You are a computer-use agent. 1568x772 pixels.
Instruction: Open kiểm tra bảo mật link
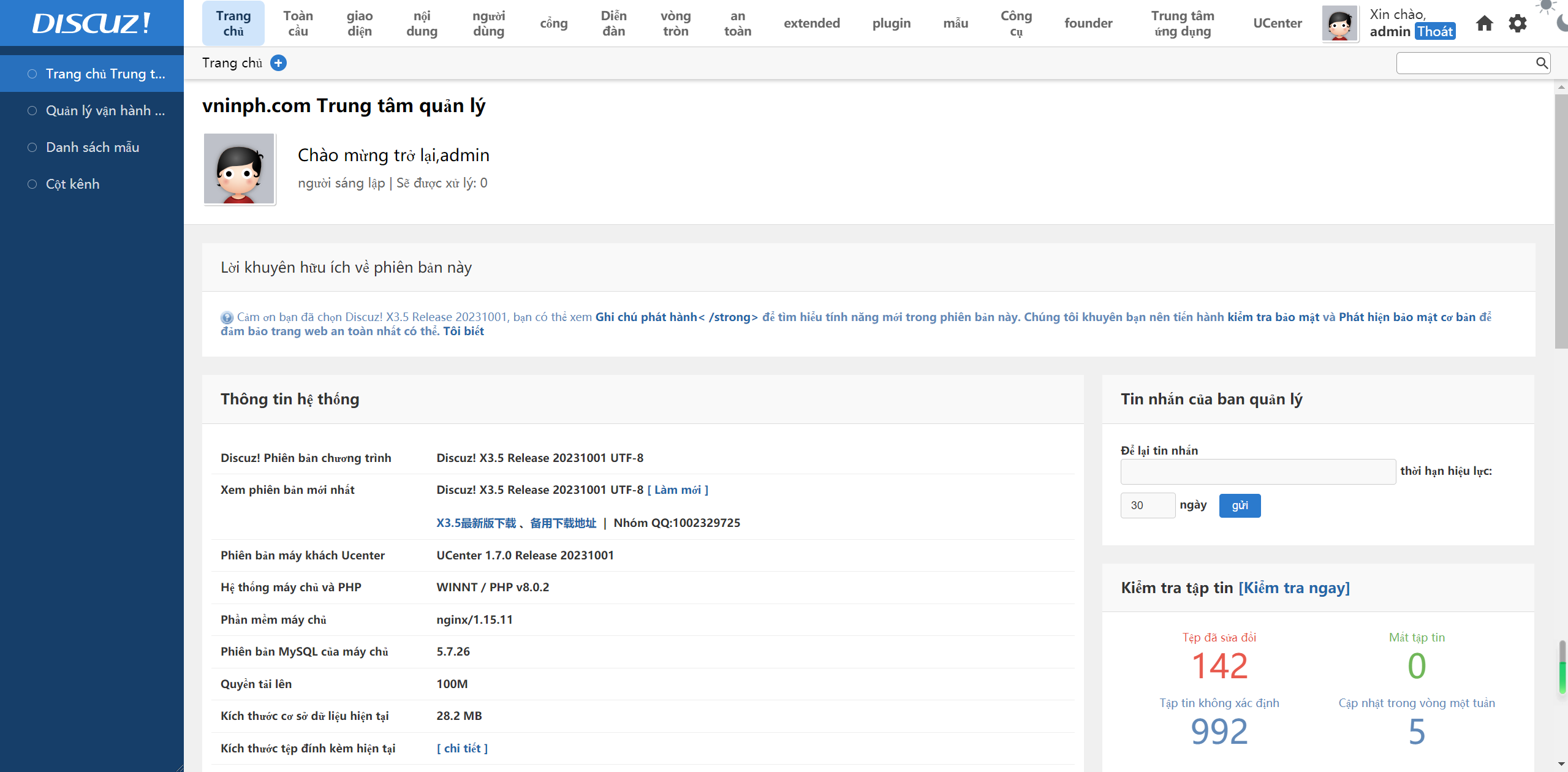tap(1273, 317)
